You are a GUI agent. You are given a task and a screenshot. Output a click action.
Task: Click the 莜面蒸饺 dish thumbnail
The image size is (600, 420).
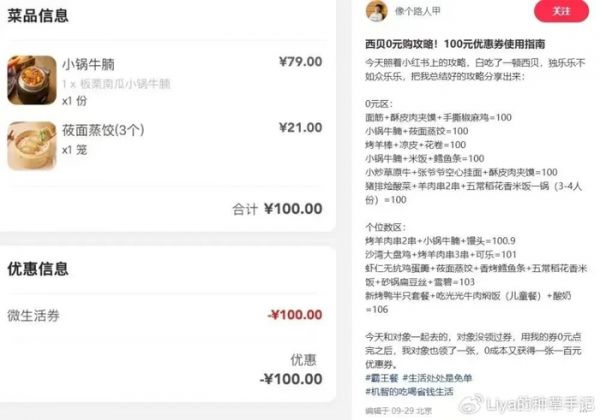pos(29,143)
